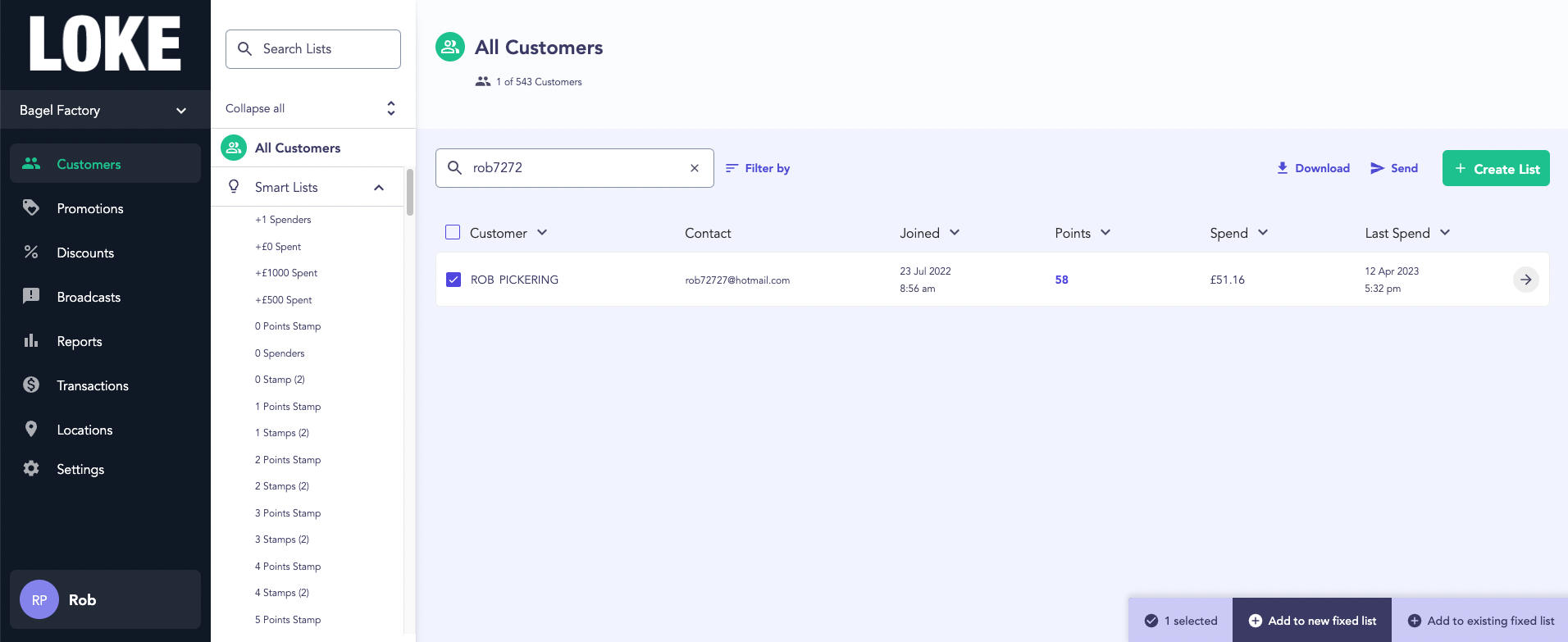Click the Reports bar chart icon
This screenshot has height=642, width=1568.
coord(31,340)
